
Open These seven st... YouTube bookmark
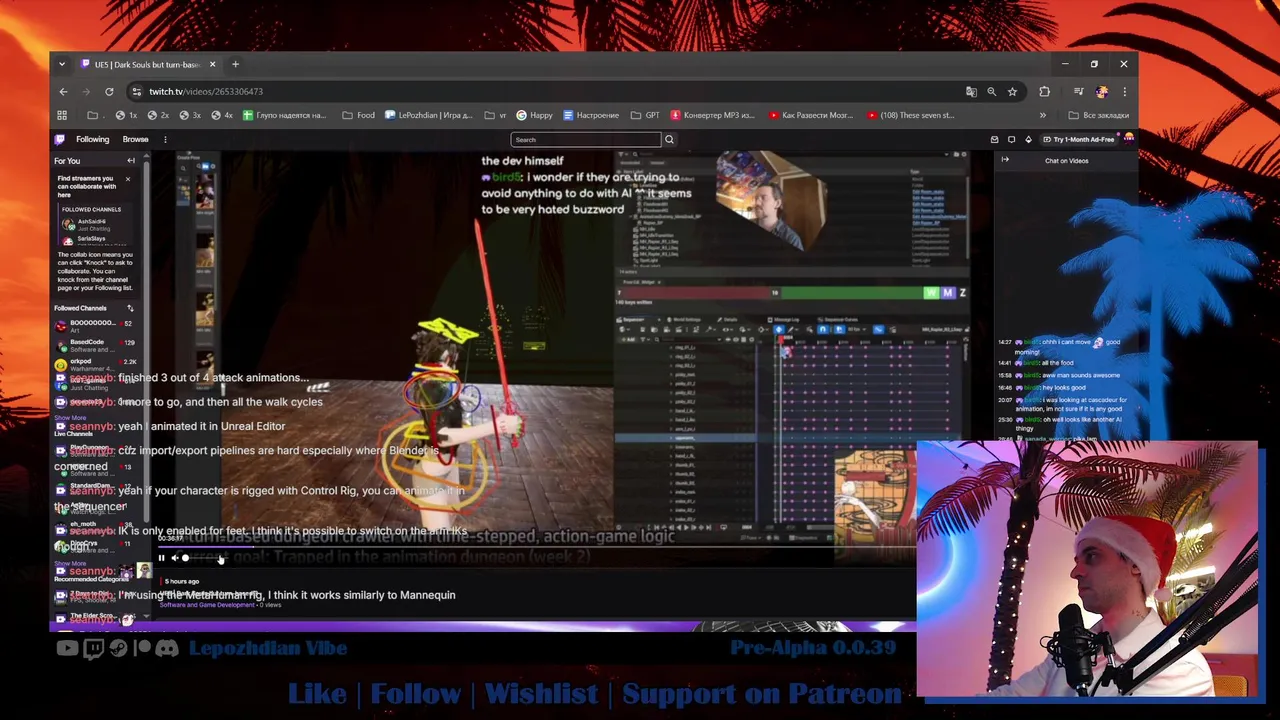coord(911,115)
